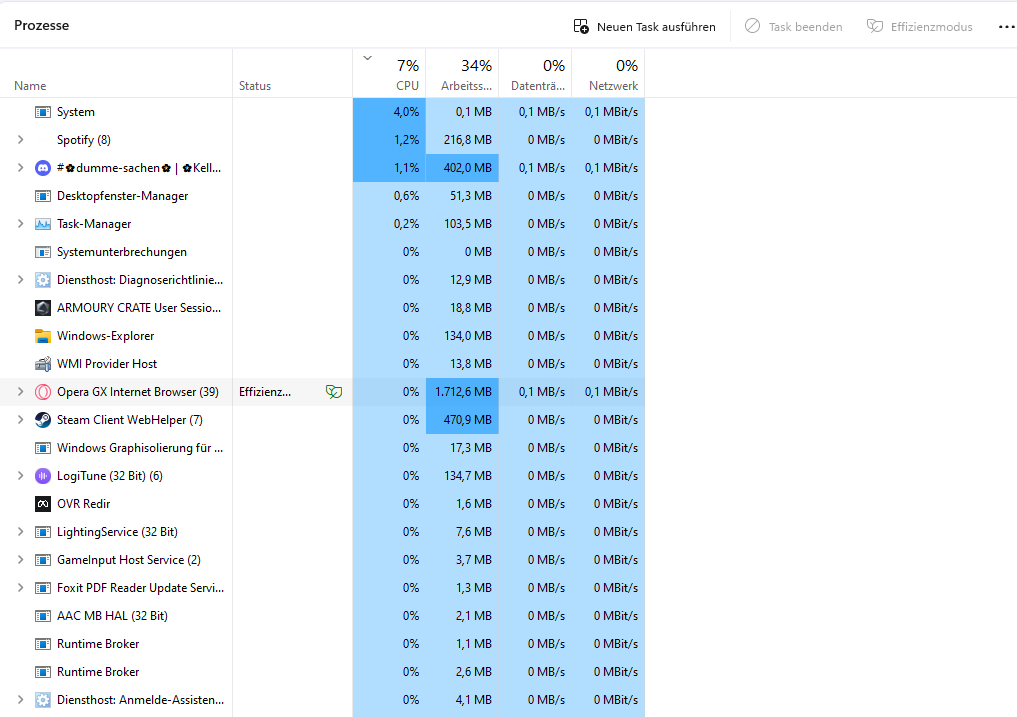Screen dimensions: 1017x717
Task: Click the ARMOURY CRATE User Session icon
Action: tap(42, 307)
